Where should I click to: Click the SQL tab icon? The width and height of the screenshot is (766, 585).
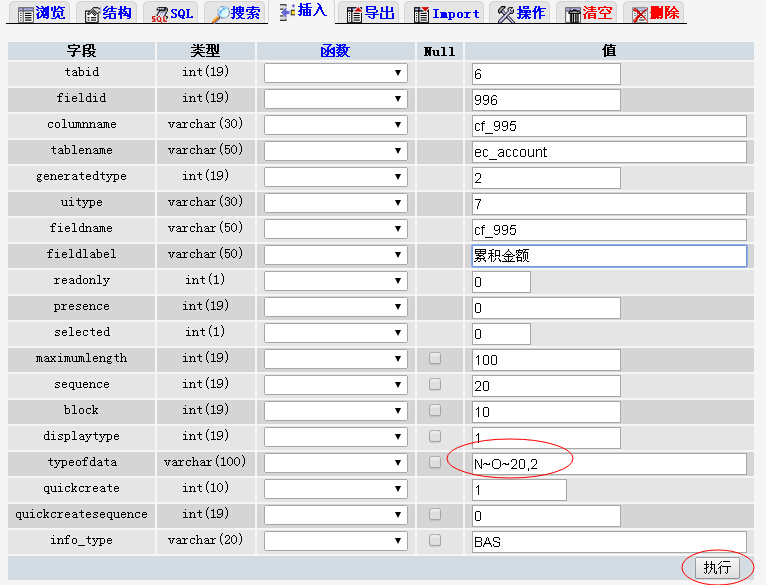[160, 15]
